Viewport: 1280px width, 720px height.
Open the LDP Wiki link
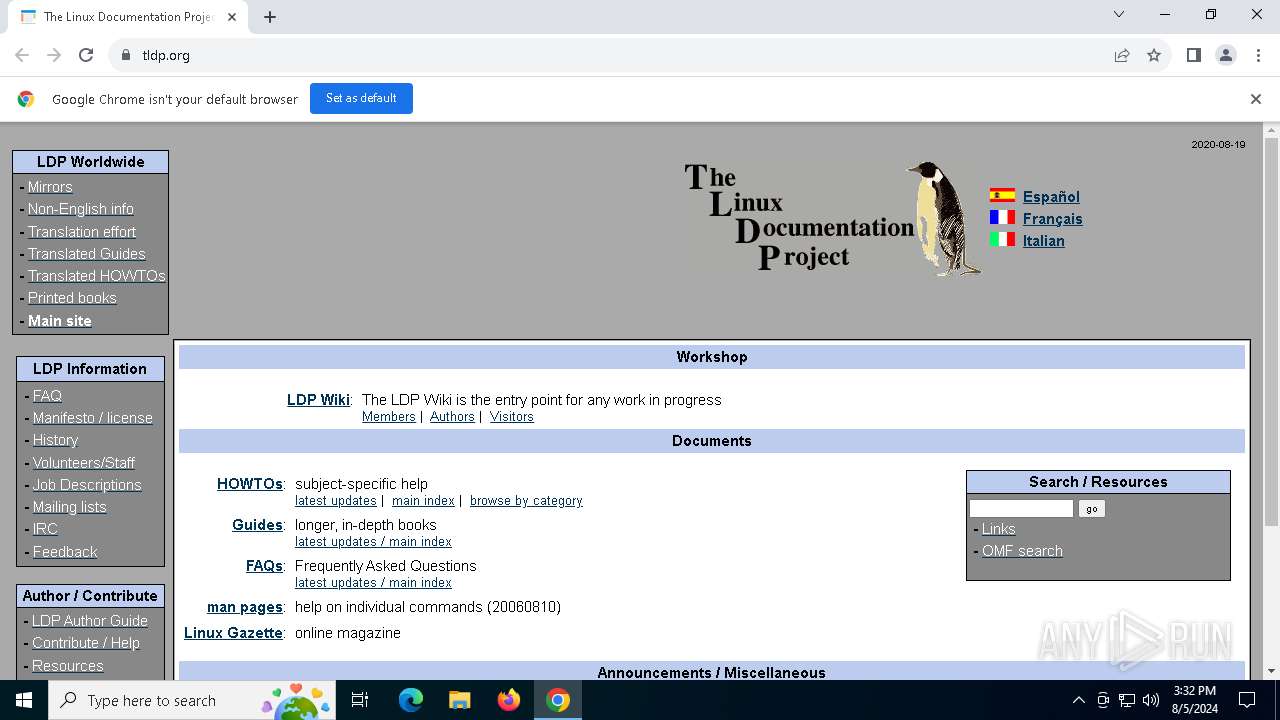(318, 400)
